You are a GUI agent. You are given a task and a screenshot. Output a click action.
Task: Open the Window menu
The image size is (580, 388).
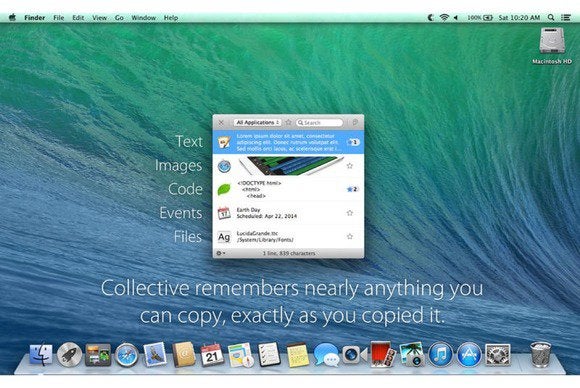click(144, 17)
